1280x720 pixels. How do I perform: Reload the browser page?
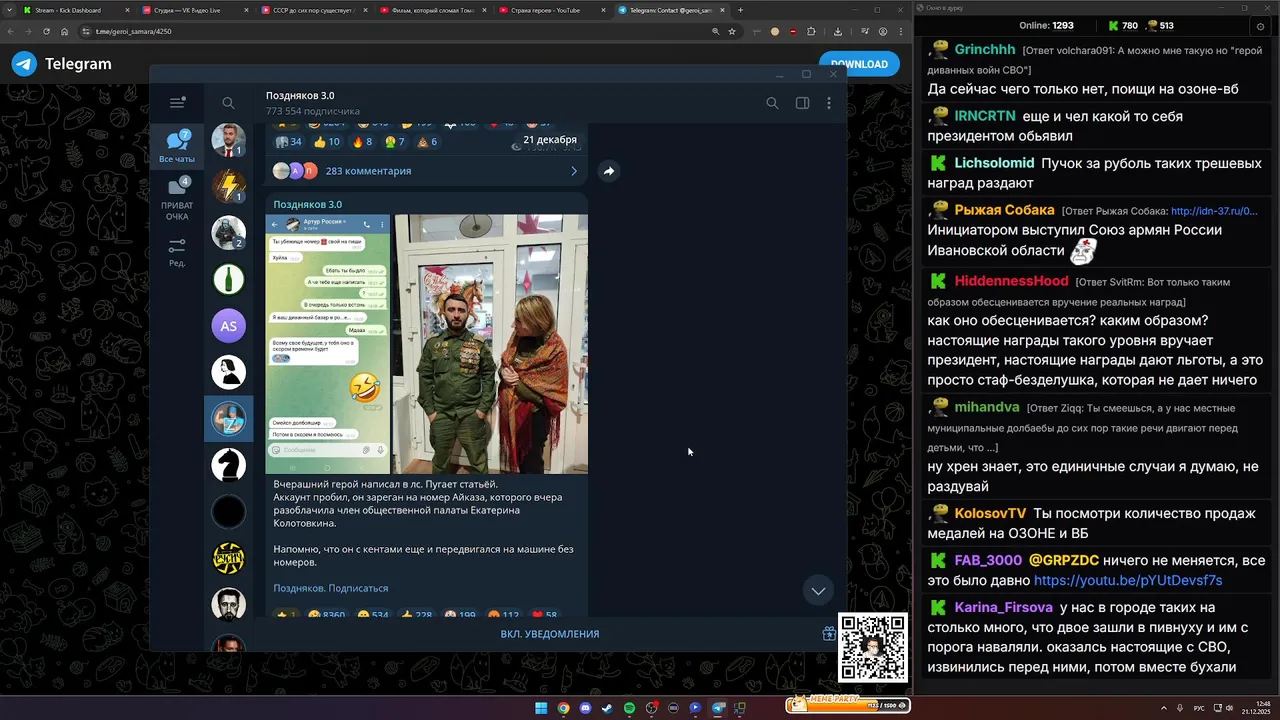[x=46, y=31]
